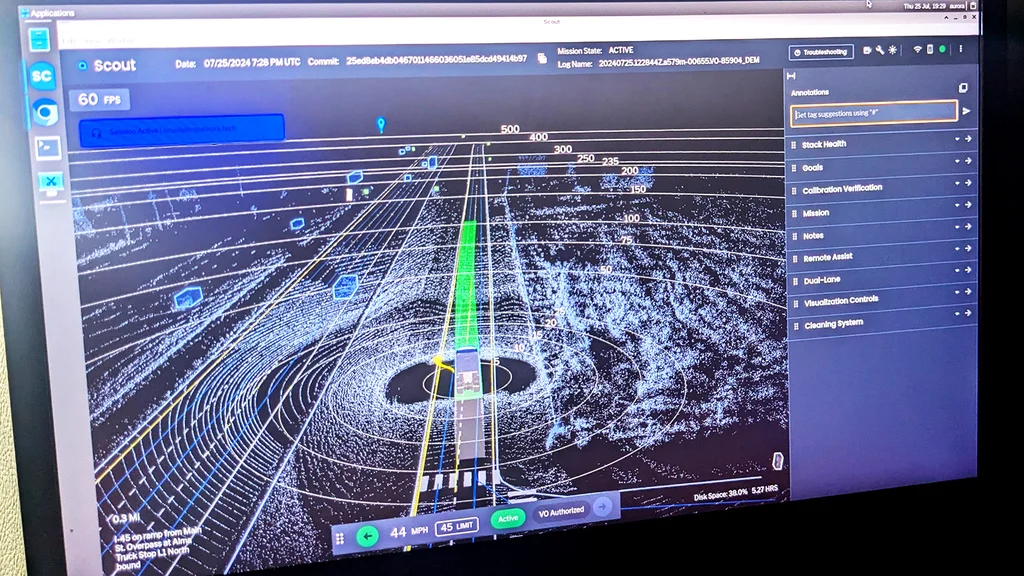This screenshot has width=1024, height=576.
Task: Select the Stack Health panel label
Action: tap(824, 144)
